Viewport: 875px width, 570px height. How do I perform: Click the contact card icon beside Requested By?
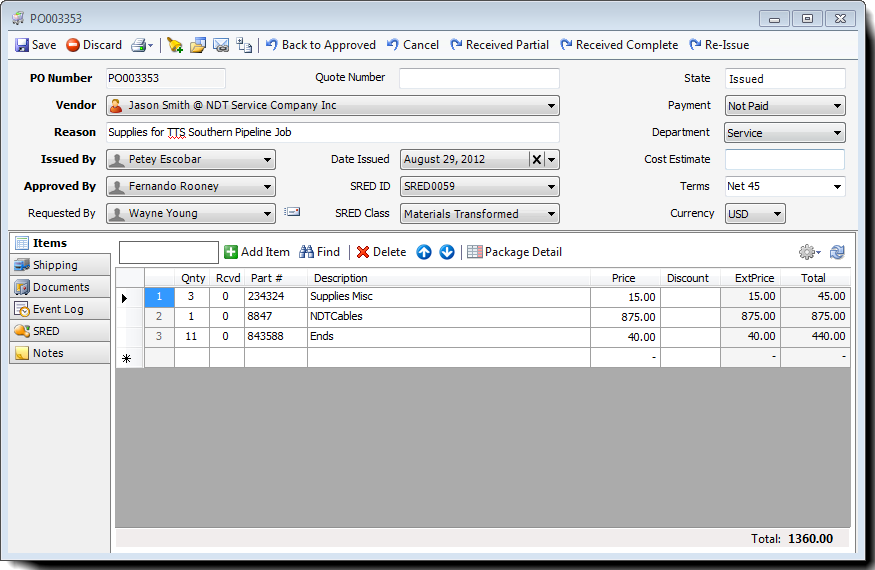pyautogui.click(x=292, y=212)
